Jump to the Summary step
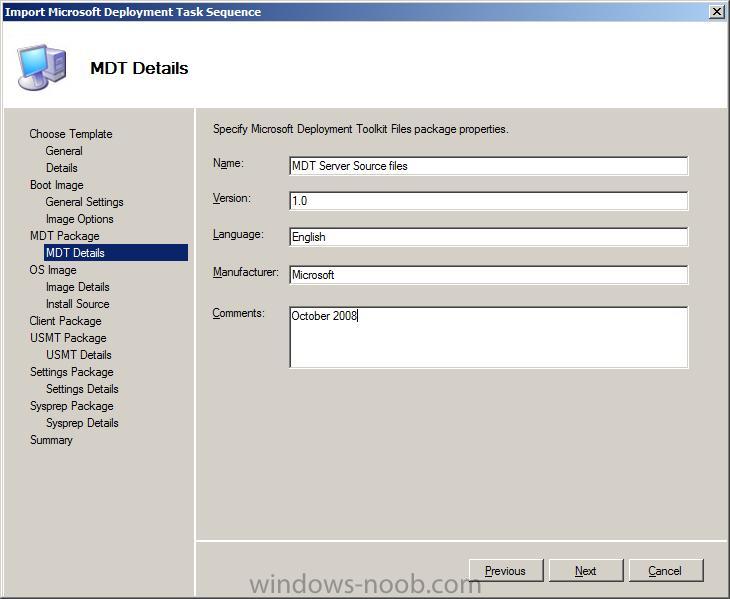 (x=51, y=440)
